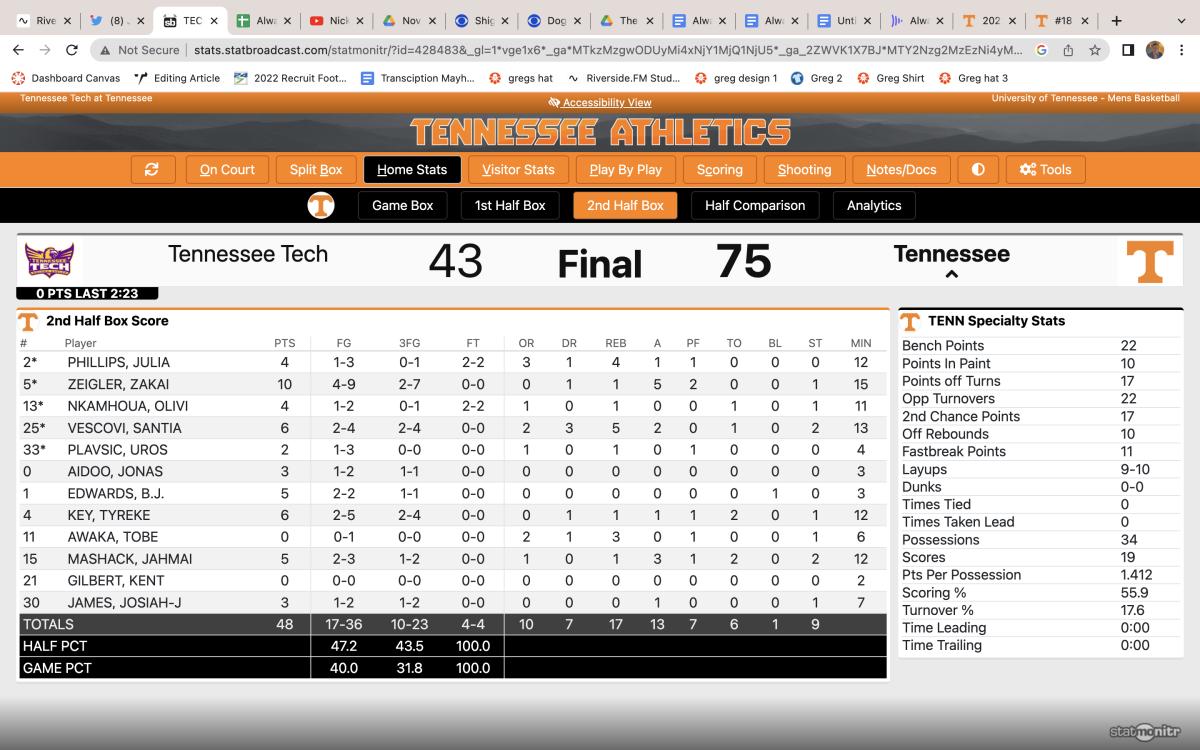Image resolution: width=1200 pixels, height=750 pixels.
Task: Click the browser address bar URL
Action: tap(608, 50)
